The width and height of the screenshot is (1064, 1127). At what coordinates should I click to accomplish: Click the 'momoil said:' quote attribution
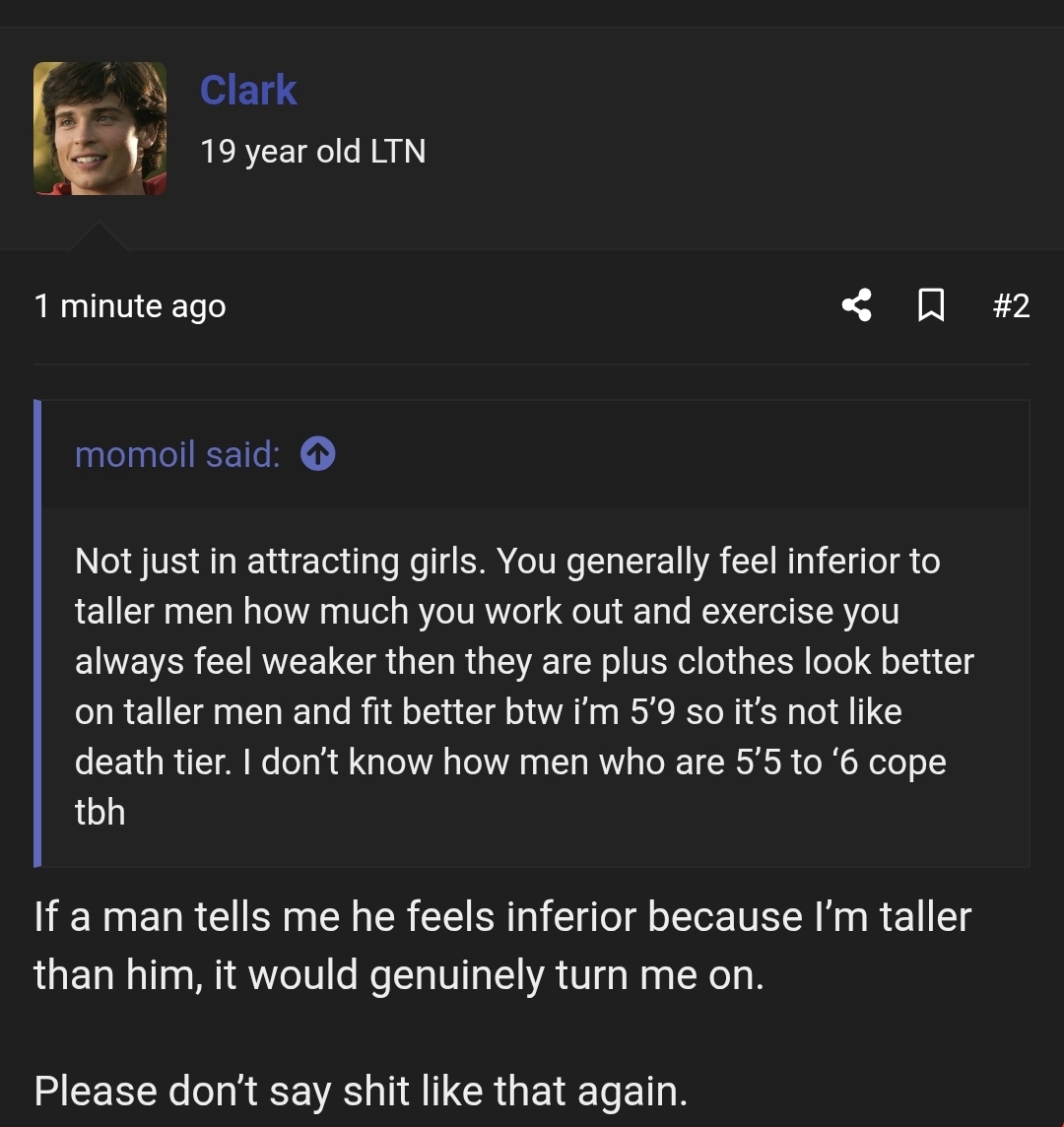[177, 455]
